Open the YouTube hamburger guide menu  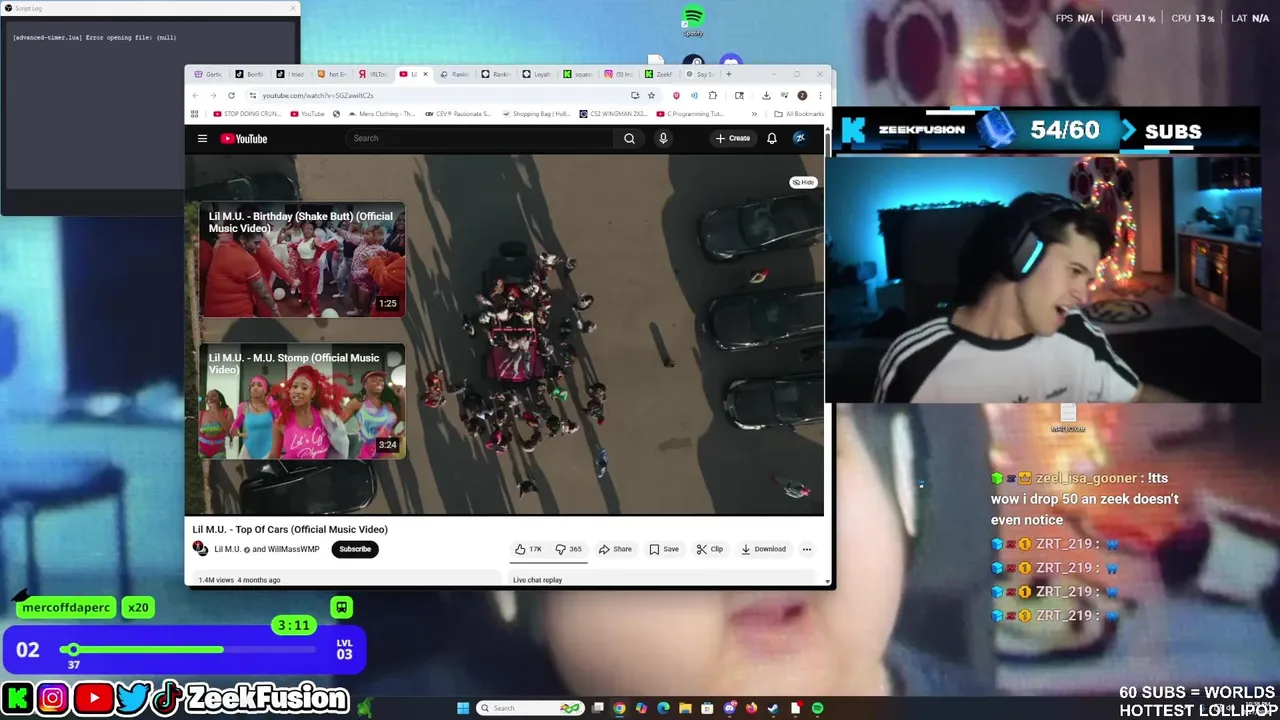202,139
